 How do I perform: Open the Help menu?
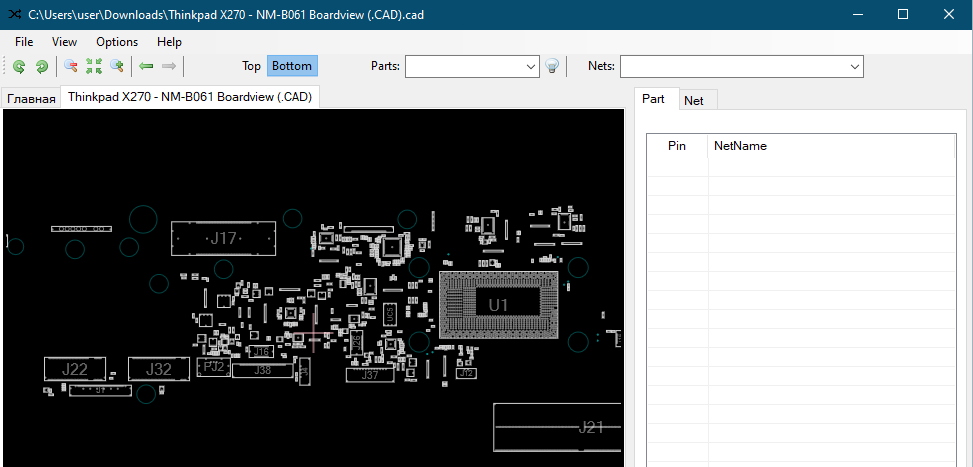coord(169,42)
